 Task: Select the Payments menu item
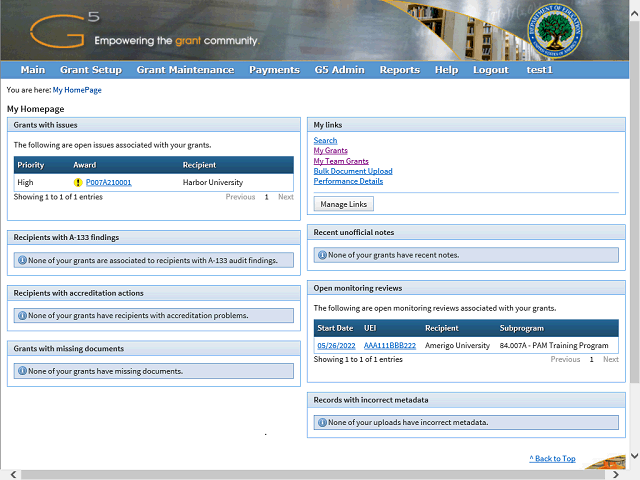(274, 70)
